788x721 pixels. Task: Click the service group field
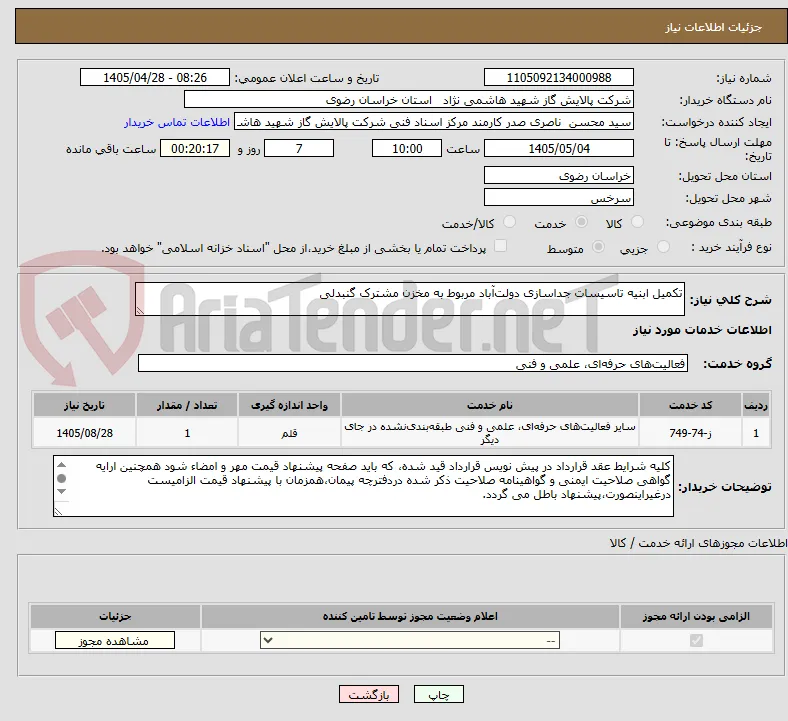(x=413, y=363)
